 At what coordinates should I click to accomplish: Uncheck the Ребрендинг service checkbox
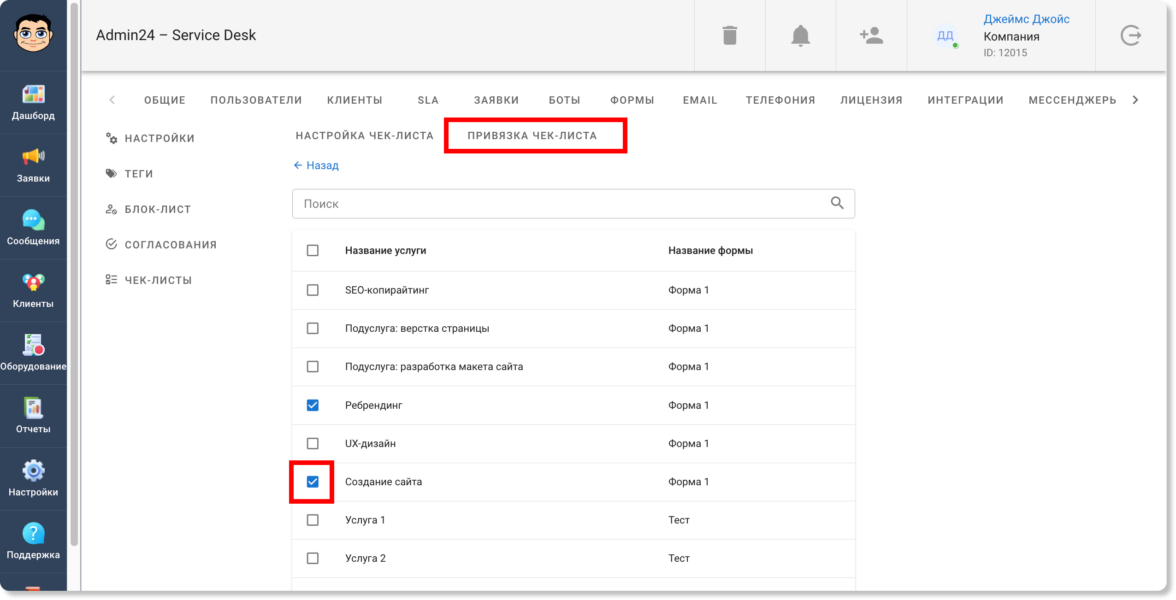point(313,405)
